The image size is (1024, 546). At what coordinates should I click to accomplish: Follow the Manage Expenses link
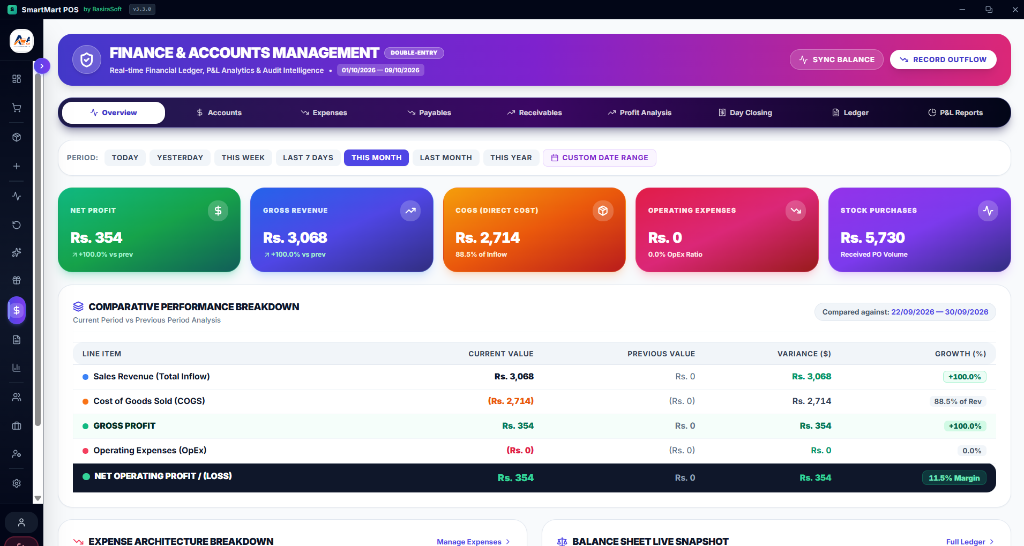pos(473,541)
